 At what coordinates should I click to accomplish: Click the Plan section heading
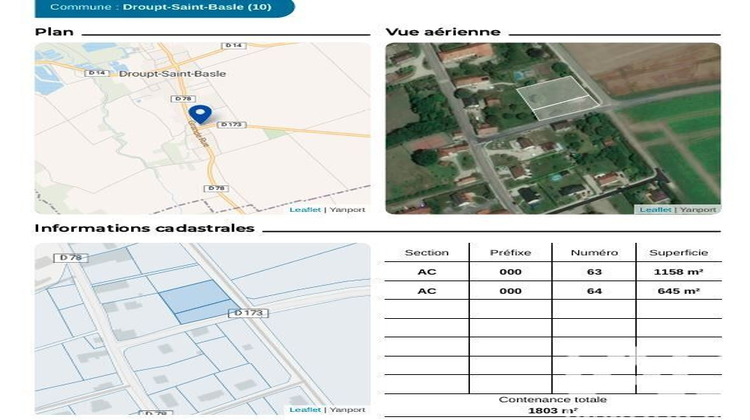(54, 32)
